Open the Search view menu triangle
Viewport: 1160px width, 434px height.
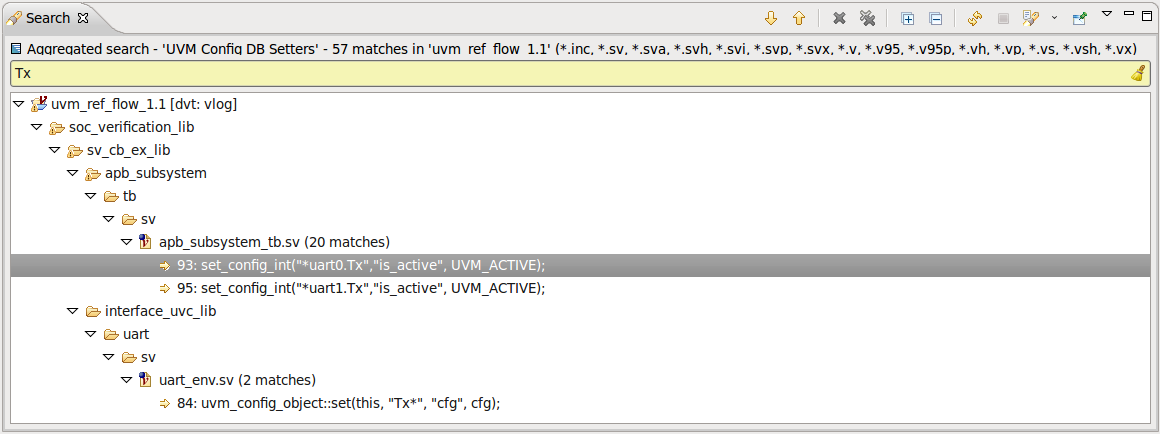tap(1107, 14)
